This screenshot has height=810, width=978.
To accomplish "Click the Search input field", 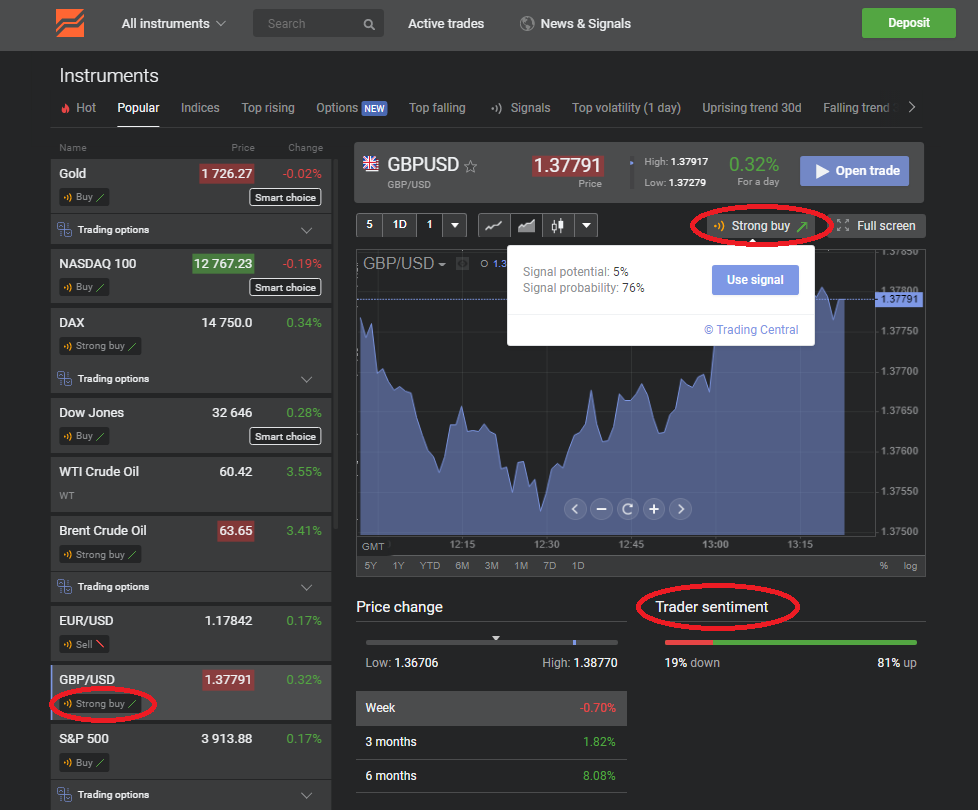I will coord(310,24).
